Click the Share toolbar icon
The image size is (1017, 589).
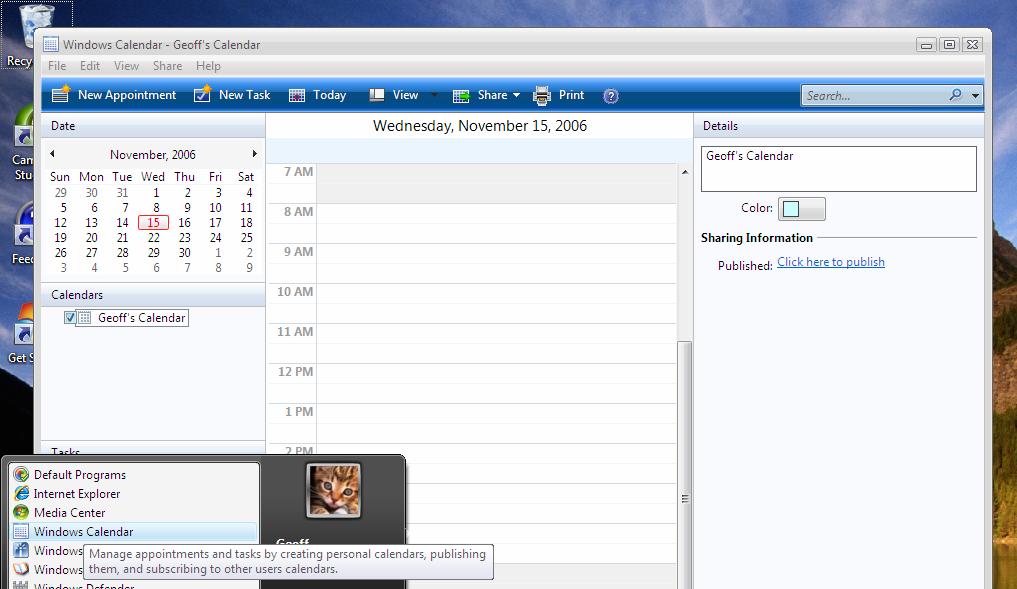point(461,96)
